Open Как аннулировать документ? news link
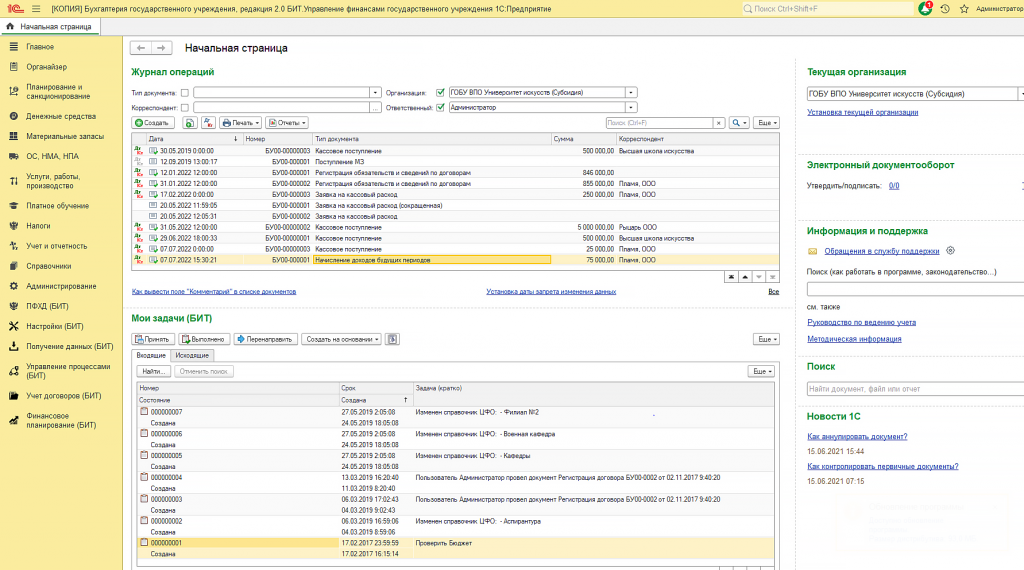Viewport: 1024px width, 570px height. pyautogui.click(x=857, y=437)
